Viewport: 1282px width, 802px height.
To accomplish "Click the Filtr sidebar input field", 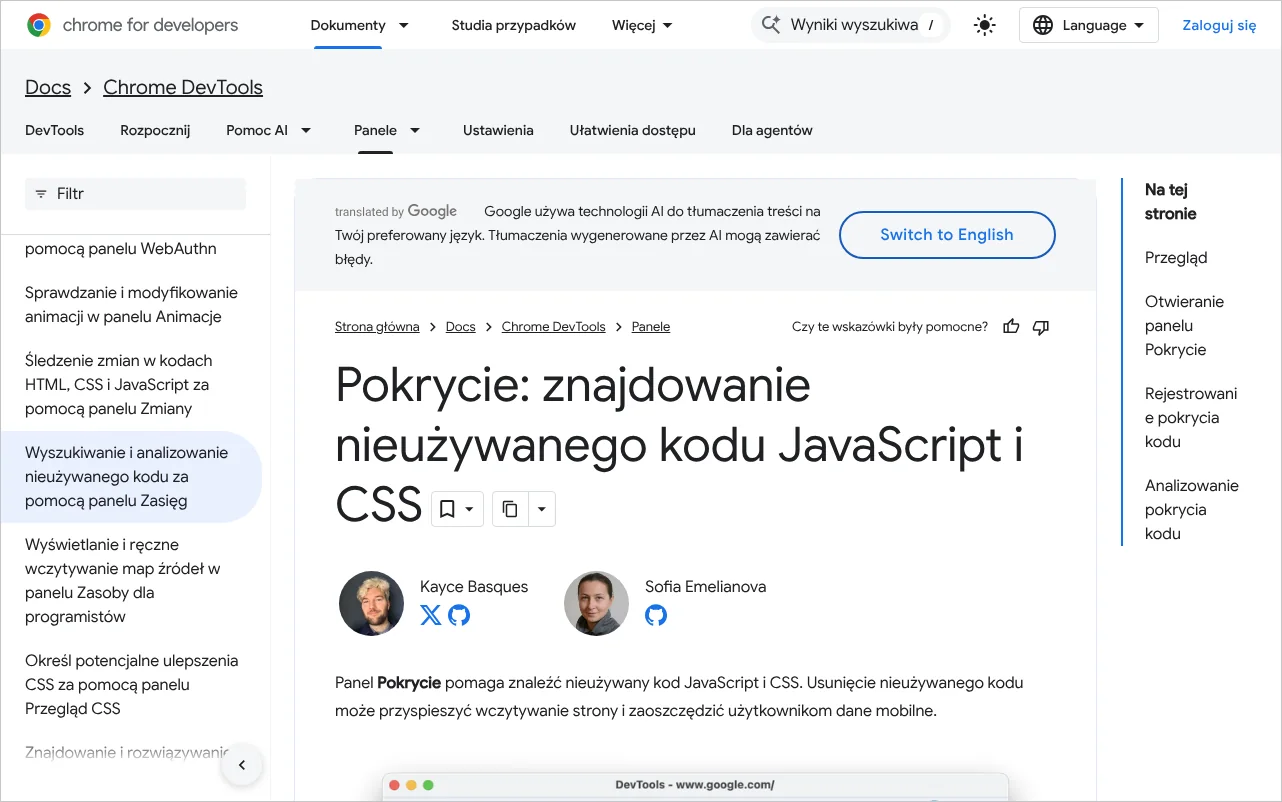I will [135, 194].
